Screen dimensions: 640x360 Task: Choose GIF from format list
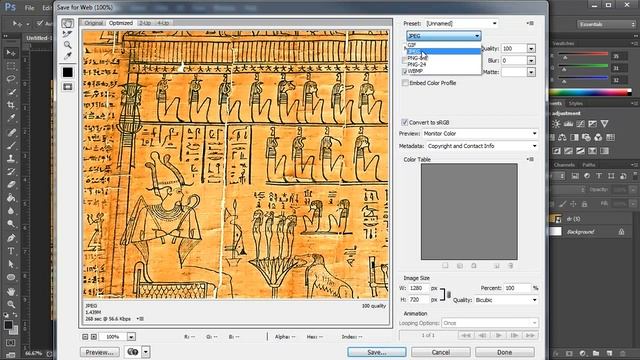coord(444,45)
